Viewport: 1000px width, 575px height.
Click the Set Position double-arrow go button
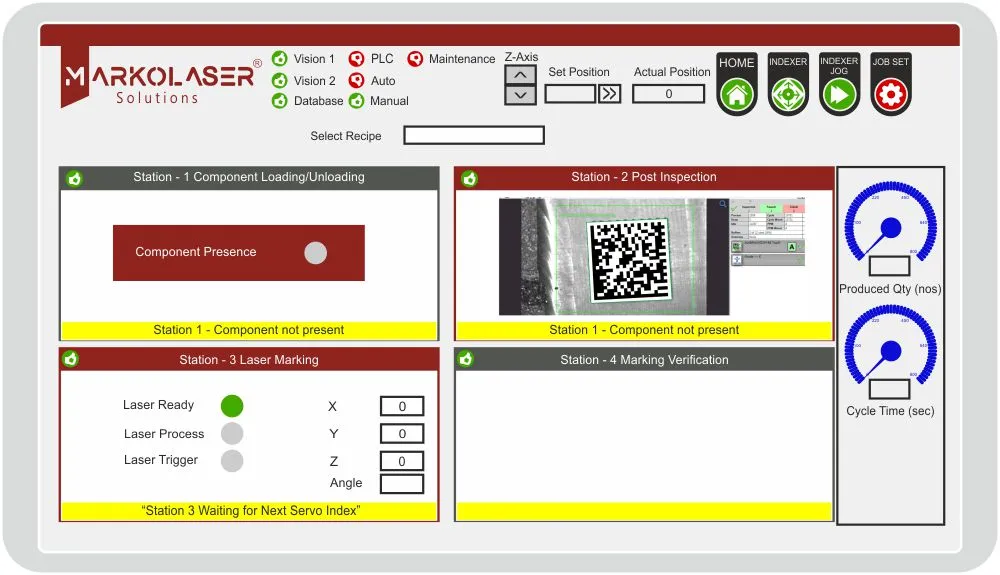[609, 94]
